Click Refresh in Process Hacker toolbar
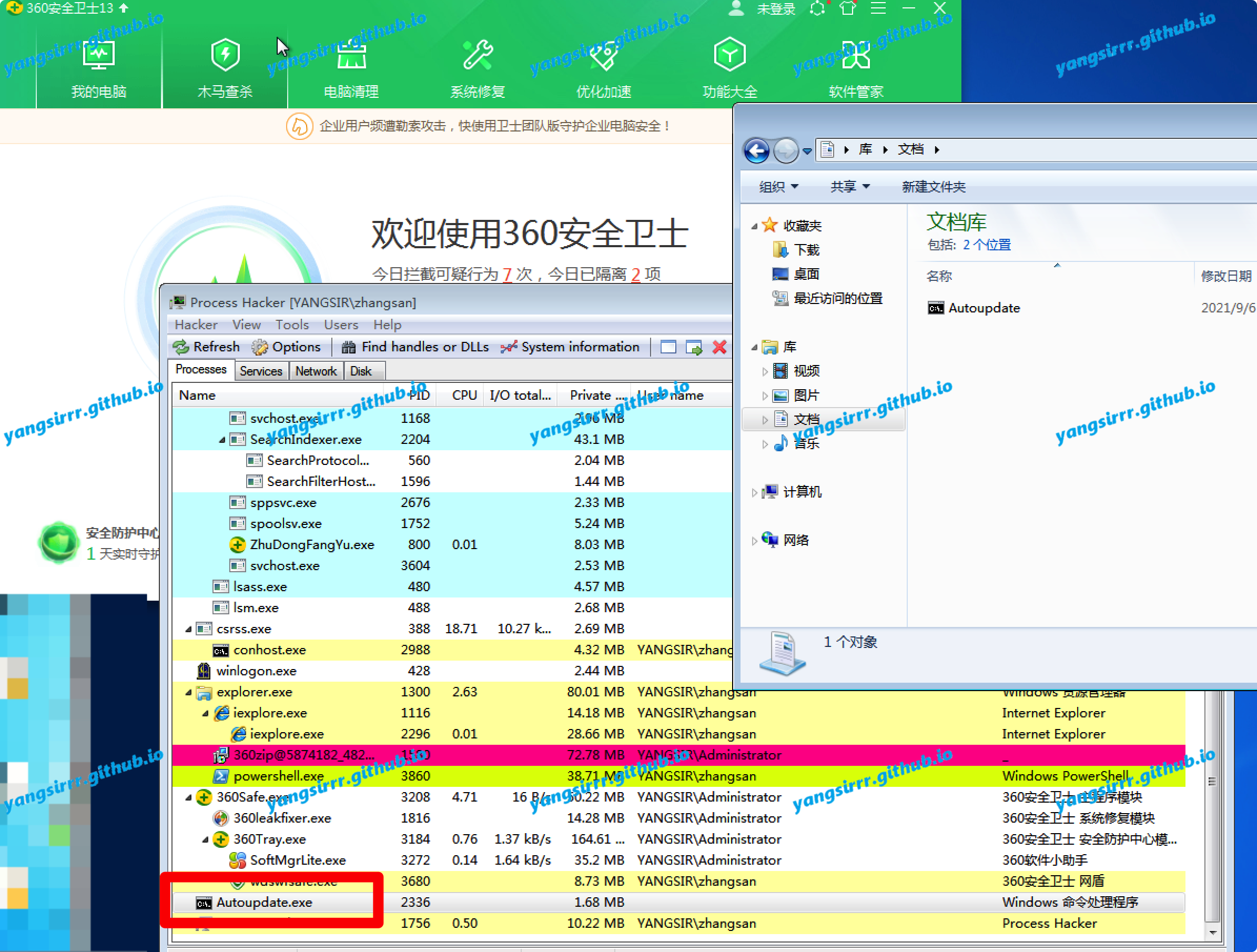1257x952 pixels. coord(207,347)
